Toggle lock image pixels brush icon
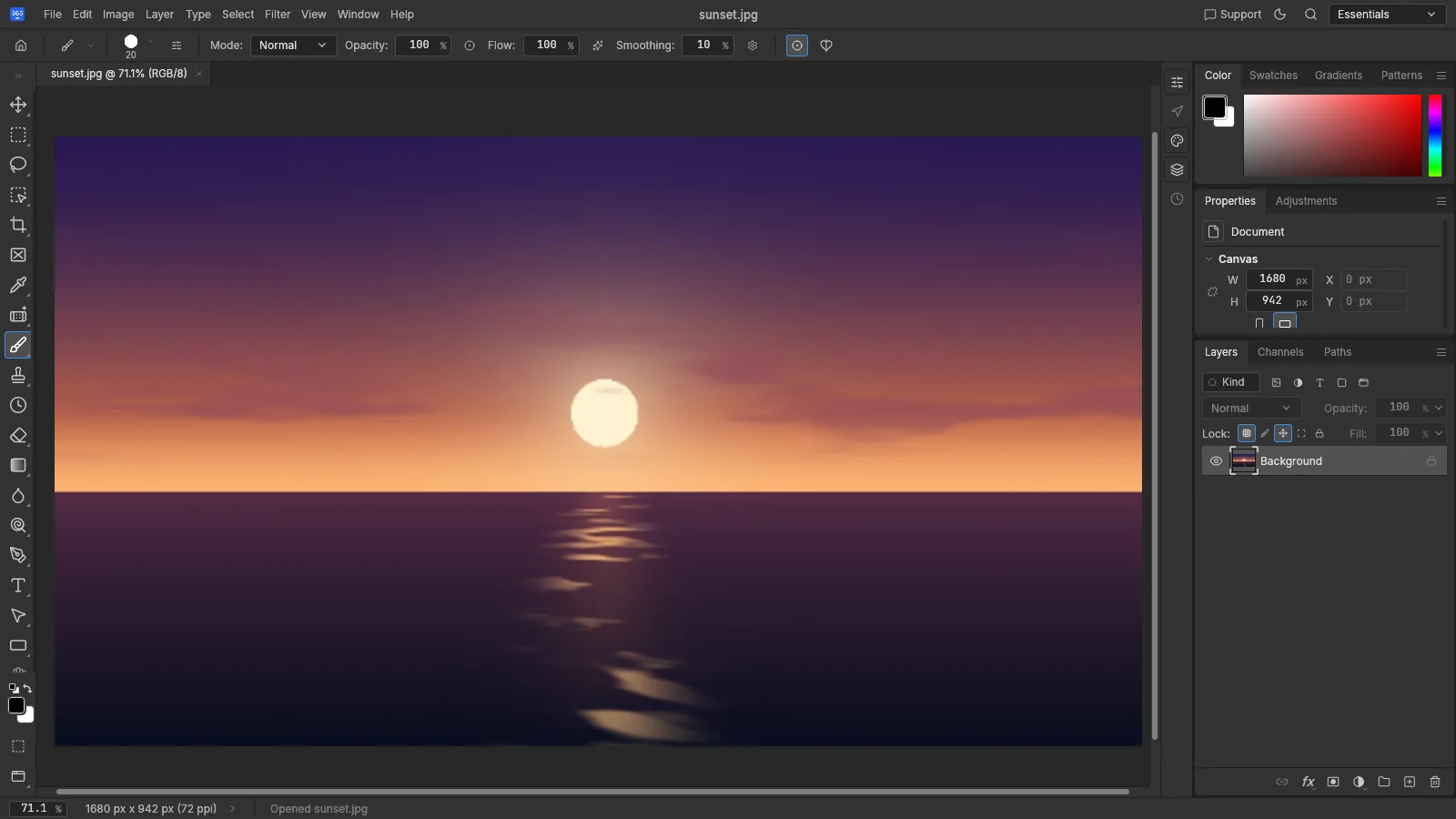 click(1265, 433)
